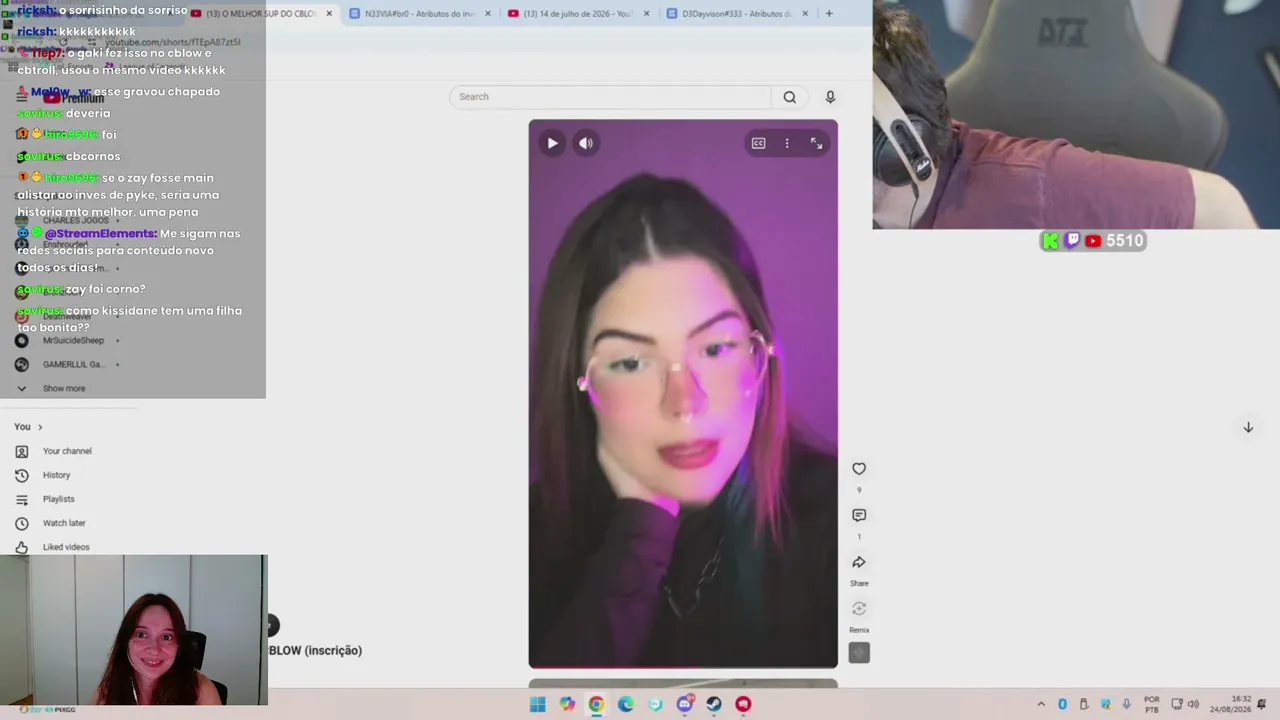Switch keyboard language POR PTB
The width and height of the screenshot is (1280, 720).
[1152, 704]
